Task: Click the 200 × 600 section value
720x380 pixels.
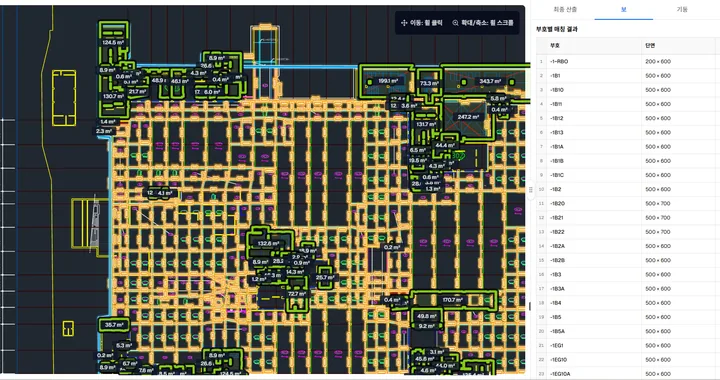Action: [658, 61]
